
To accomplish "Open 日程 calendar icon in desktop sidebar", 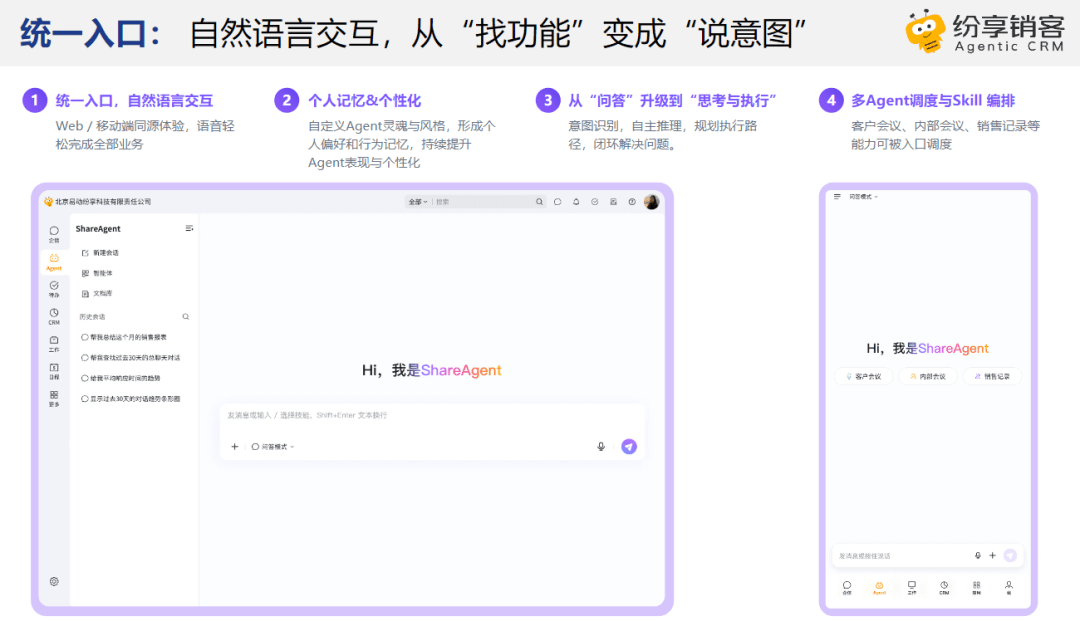I will point(54,371).
